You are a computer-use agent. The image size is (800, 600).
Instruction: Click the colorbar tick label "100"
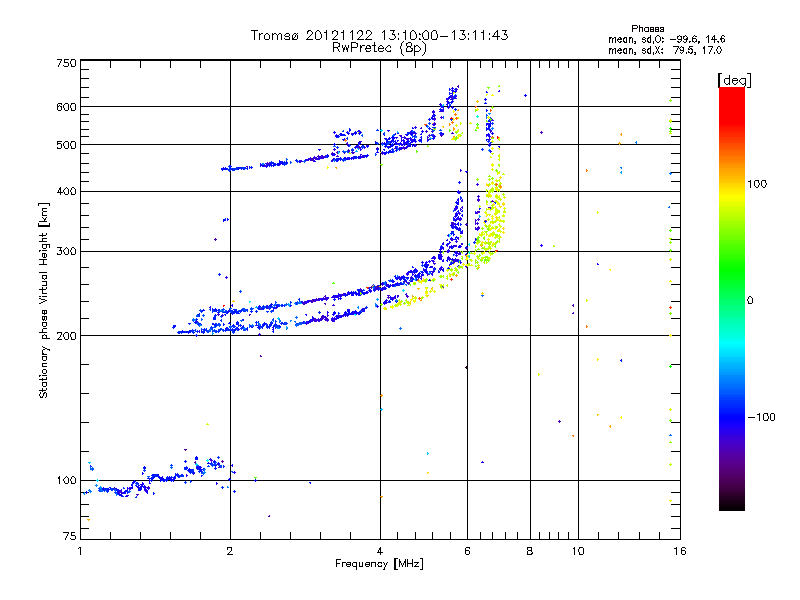tap(757, 184)
